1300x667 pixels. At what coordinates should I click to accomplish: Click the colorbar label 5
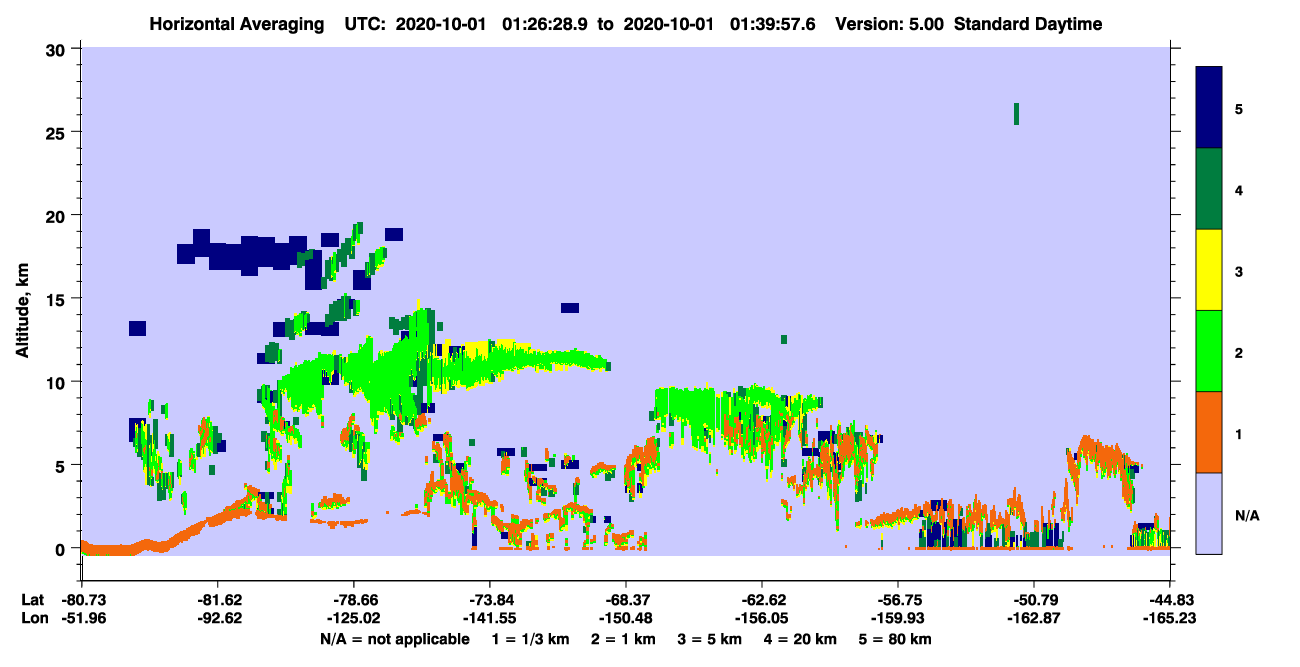1239,108
